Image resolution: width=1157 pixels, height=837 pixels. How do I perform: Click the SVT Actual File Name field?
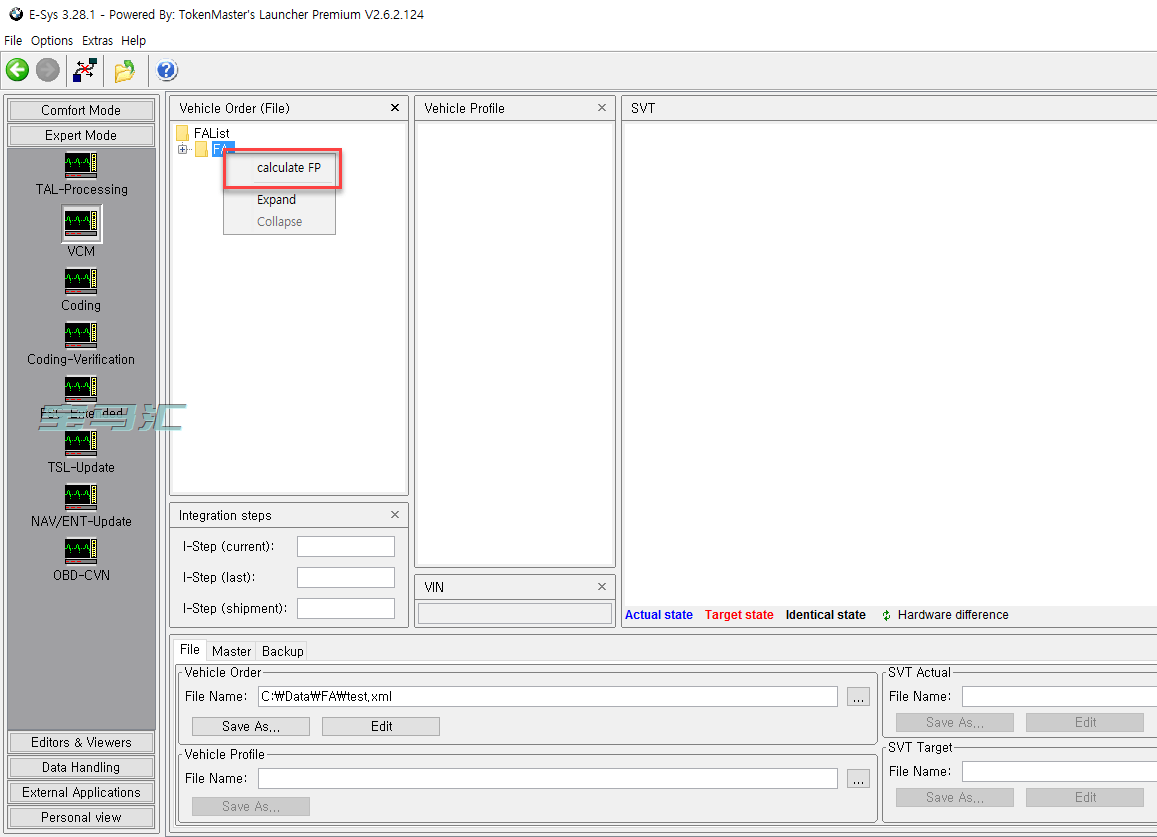[x=1060, y=697]
